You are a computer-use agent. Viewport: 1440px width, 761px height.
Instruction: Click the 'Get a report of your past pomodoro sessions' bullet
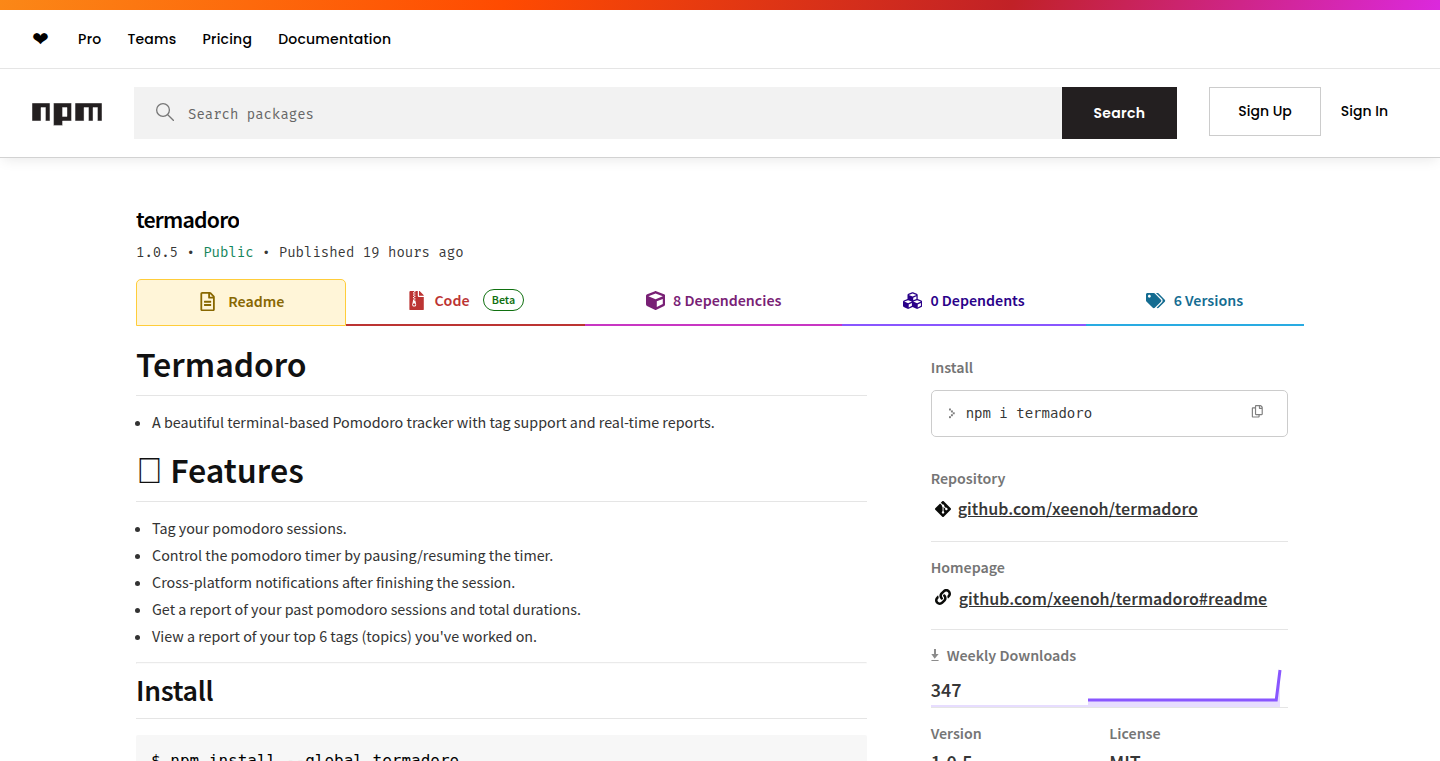pyautogui.click(x=366, y=609)
